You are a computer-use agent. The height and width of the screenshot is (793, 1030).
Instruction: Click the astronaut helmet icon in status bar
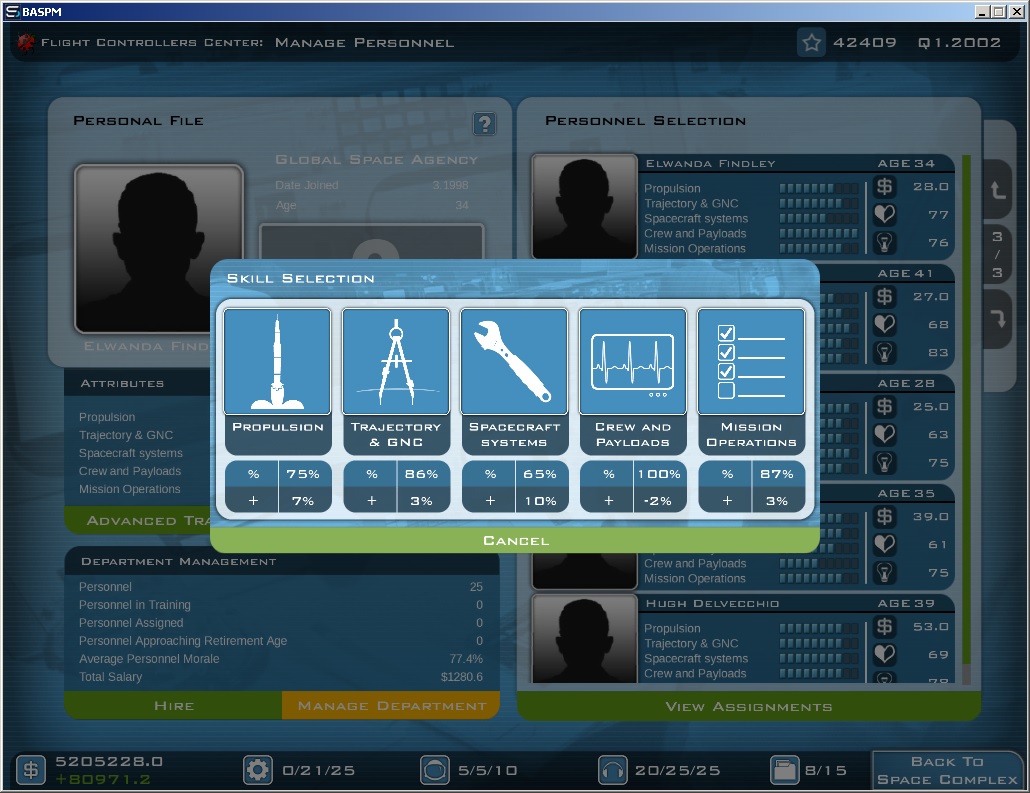[434, 769]
